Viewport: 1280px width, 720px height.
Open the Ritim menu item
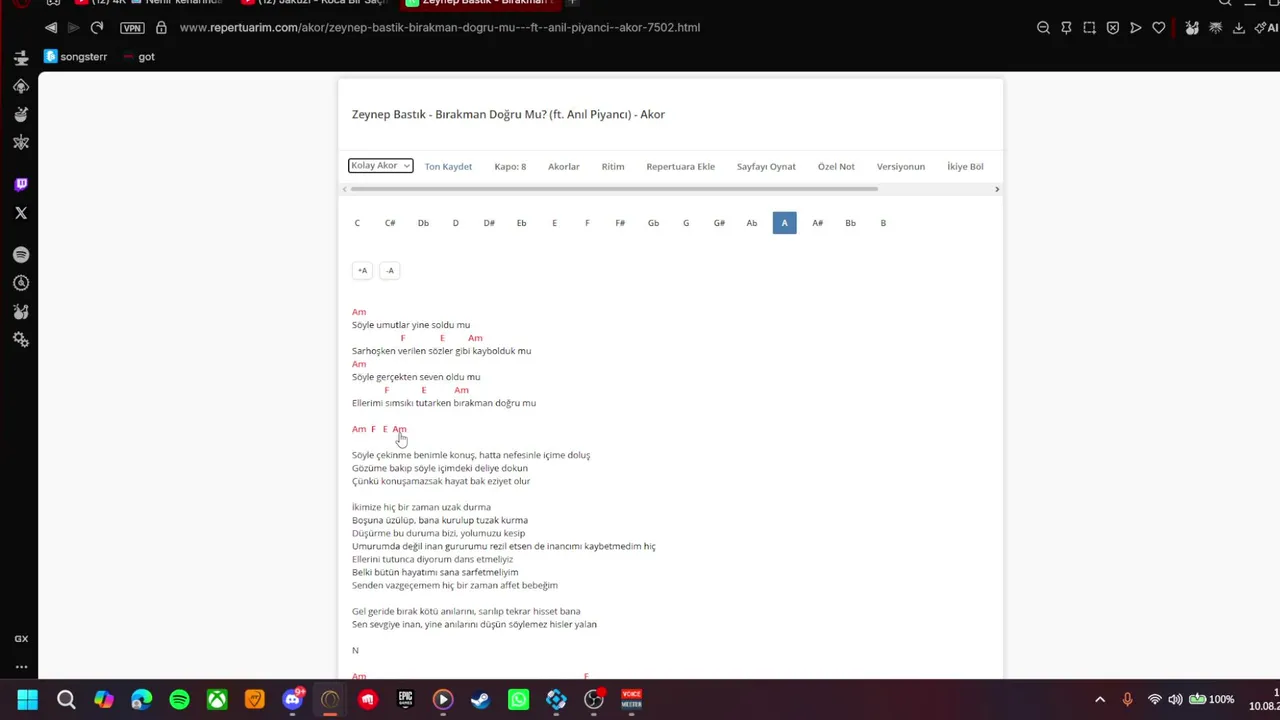click(613, 166)
